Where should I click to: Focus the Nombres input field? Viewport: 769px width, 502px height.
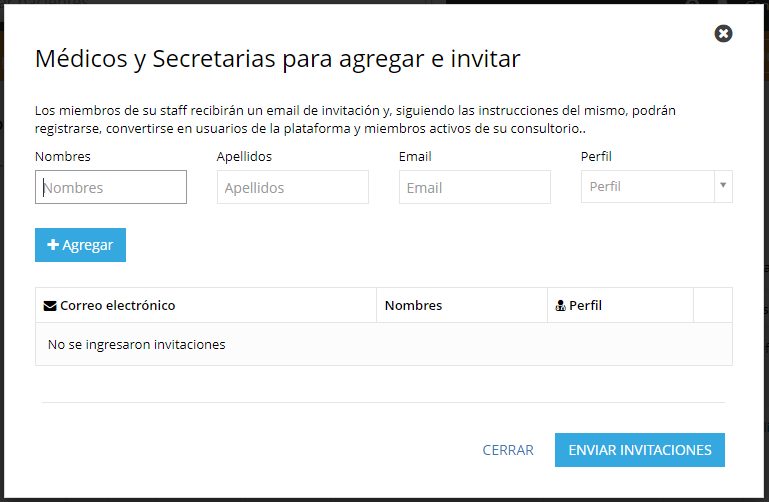[x=111, y=187]
